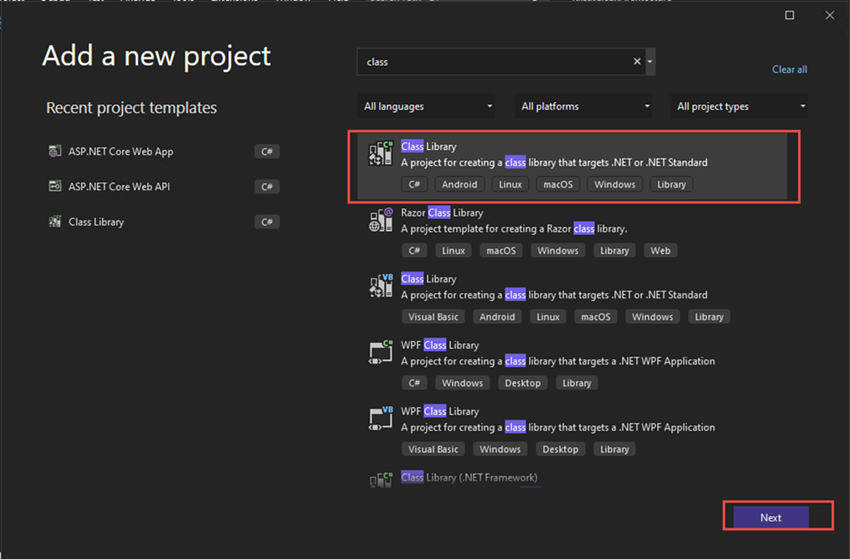Click the Class Library (.NET Framework) template icon
The height and width of the screenshot is (559, 850).
381,479
